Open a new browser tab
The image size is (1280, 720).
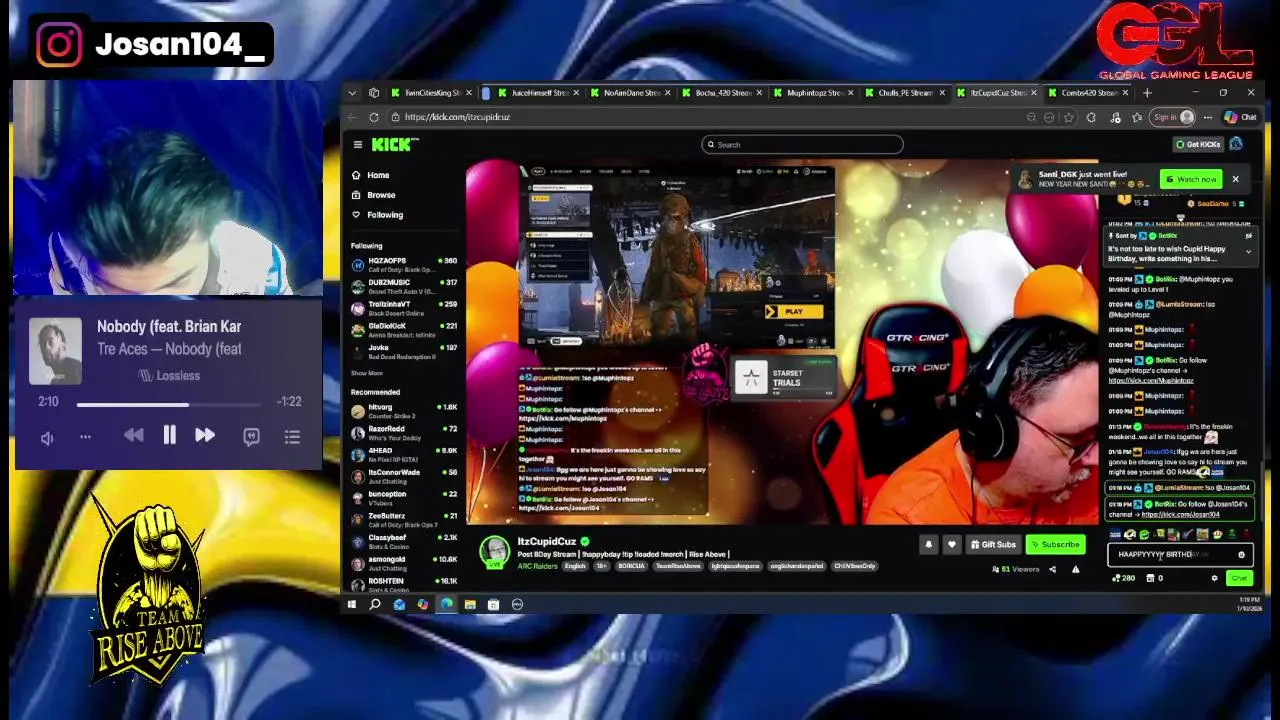[1147, 93]
